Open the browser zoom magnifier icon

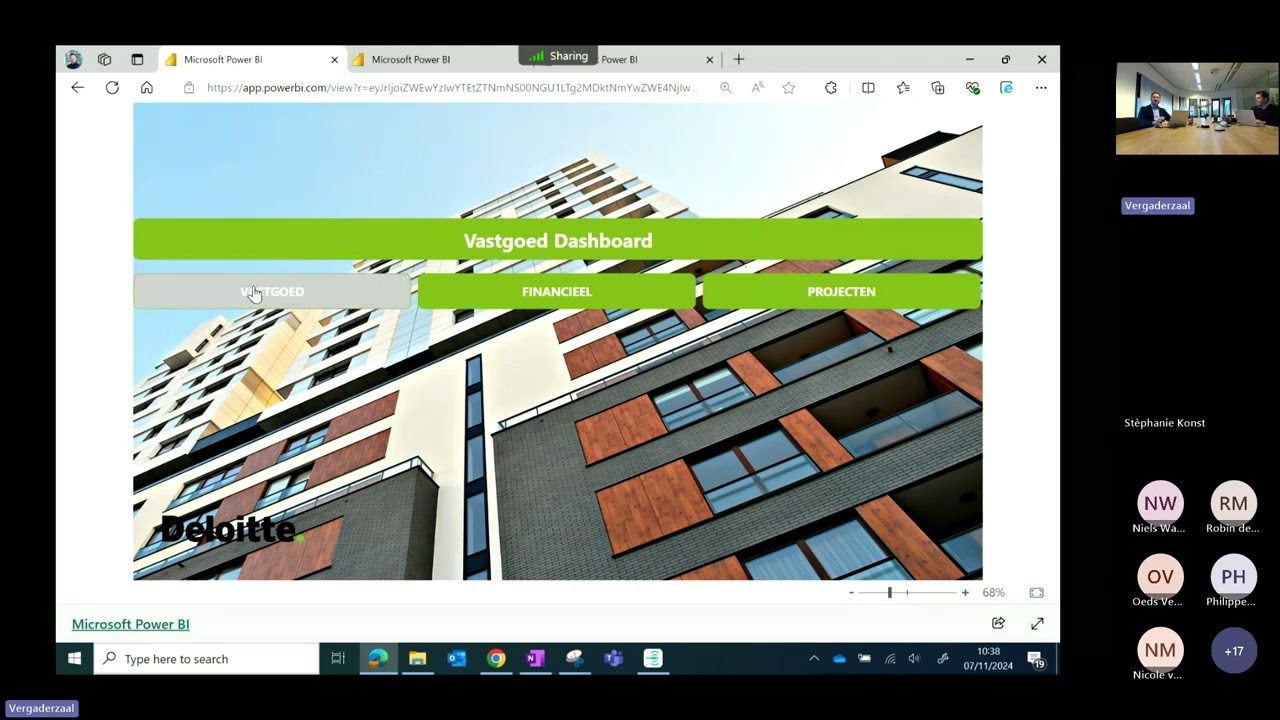(725, 88)
